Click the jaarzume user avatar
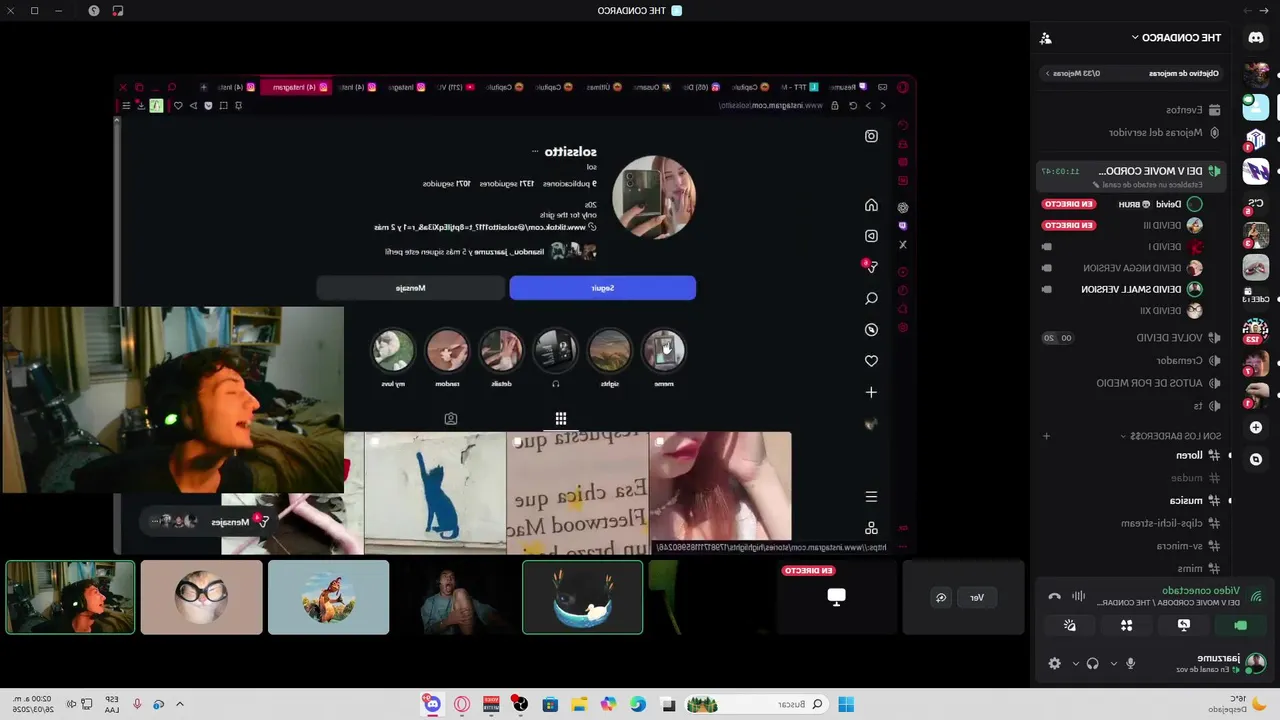This screenshot has height=720, width=1280. [1256, 662]
